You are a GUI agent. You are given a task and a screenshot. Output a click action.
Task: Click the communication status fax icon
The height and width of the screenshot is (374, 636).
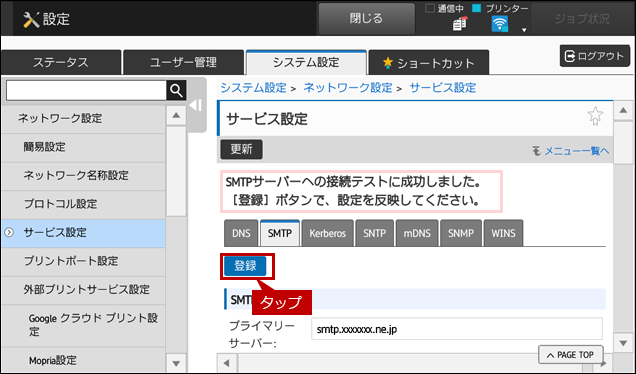460,24
